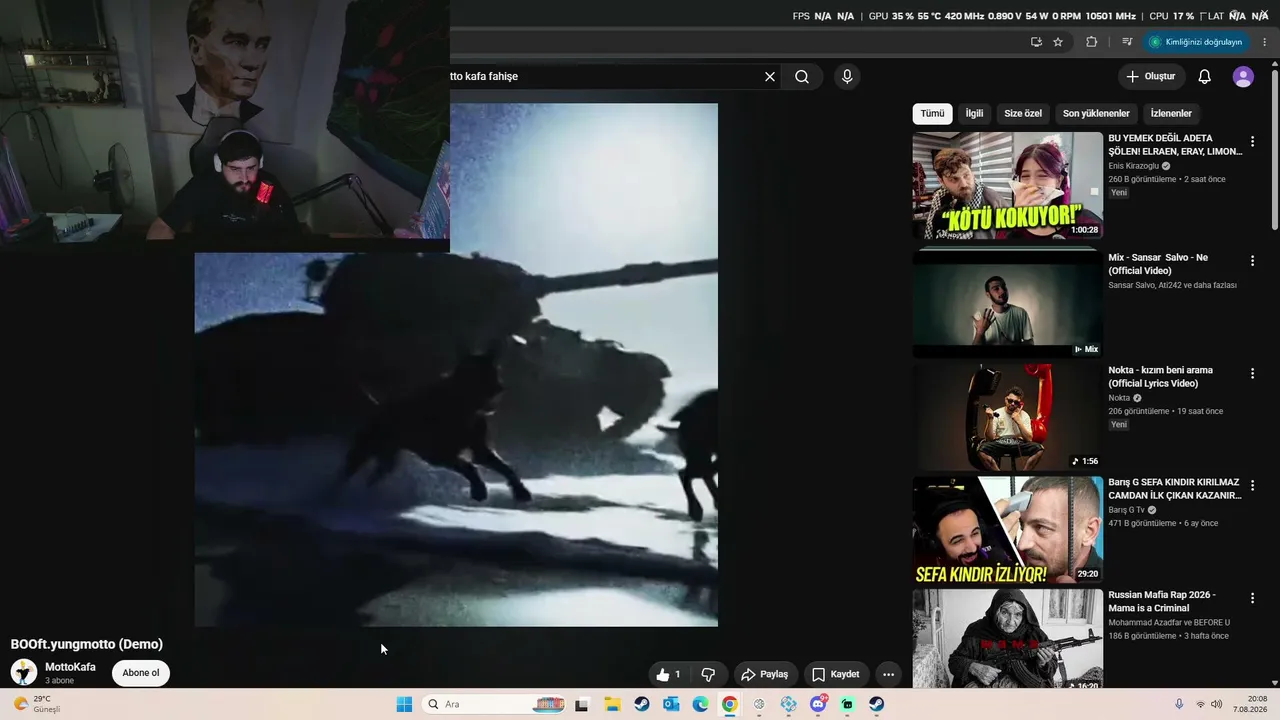Open options for Nokta kızım beni arama
This screenshot has height=720, width=1280.
click(1252, 374)
